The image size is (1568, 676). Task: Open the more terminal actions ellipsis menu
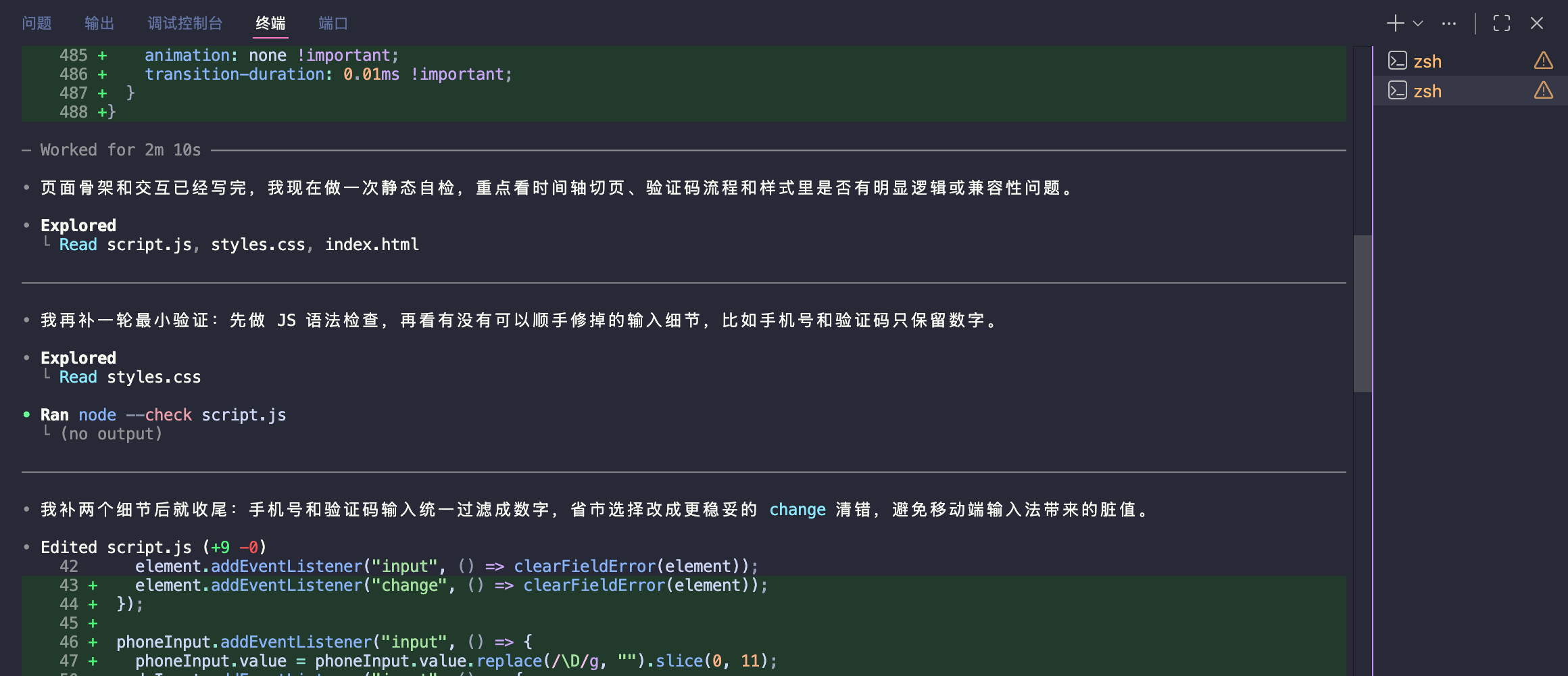tap(1448, 22)
